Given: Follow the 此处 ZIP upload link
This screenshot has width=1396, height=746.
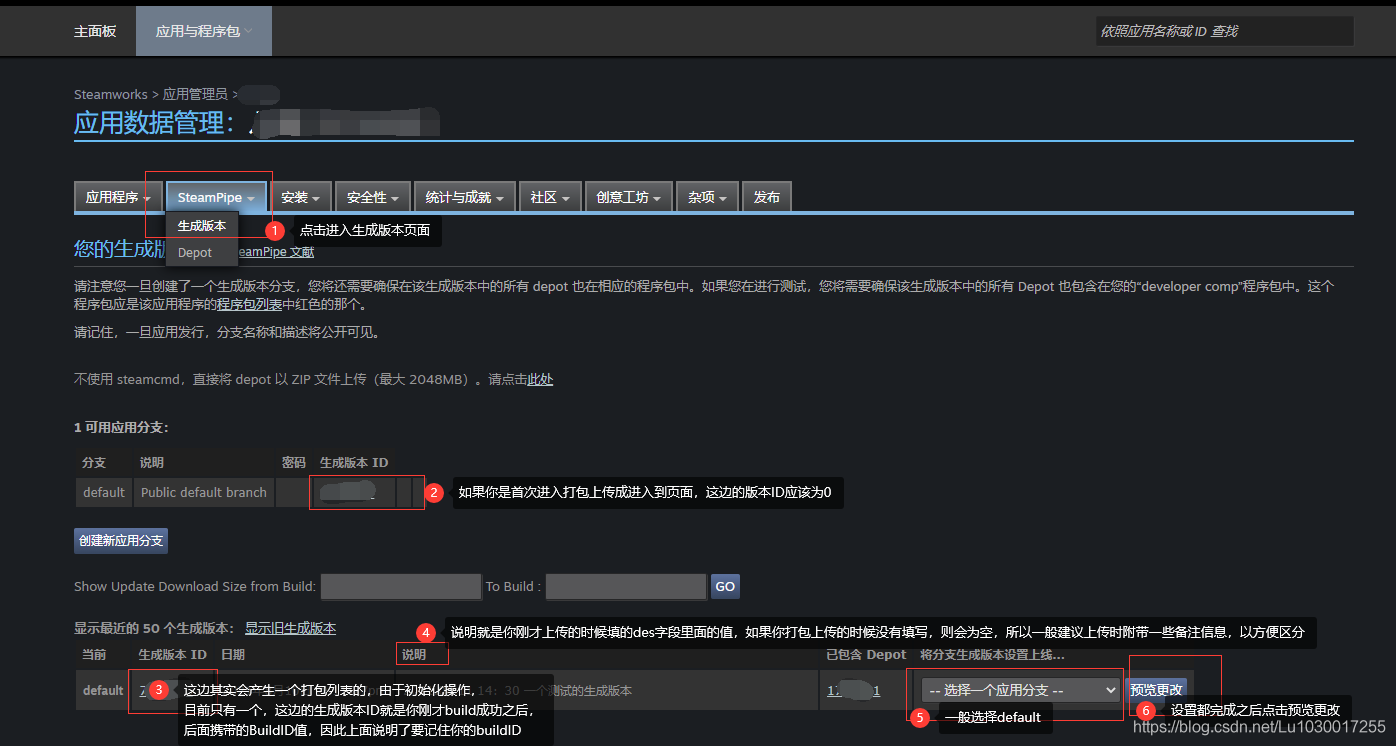Looking at the screenshot, I should pos(540,379).
